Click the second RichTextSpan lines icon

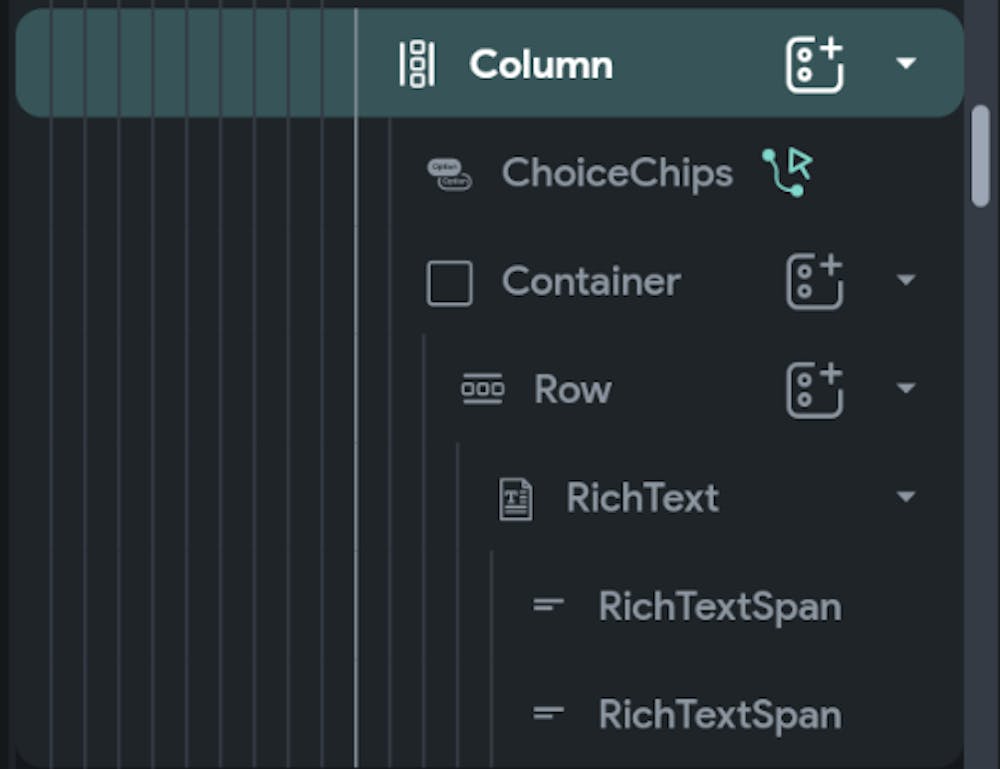tap(548, 713)
